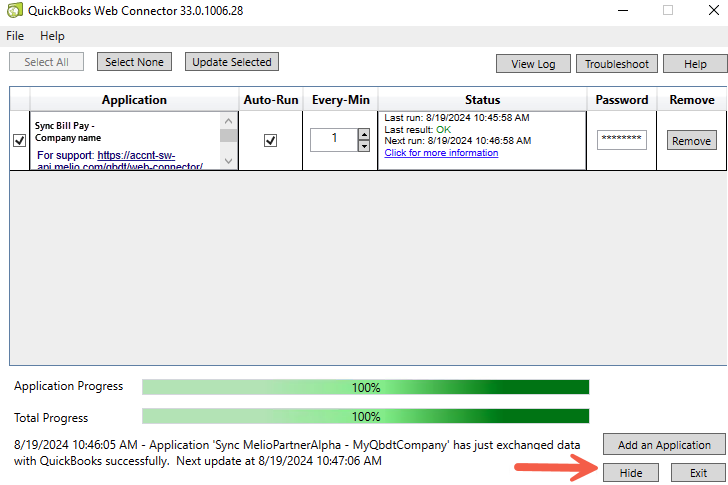
Task: Click the Password input field
Action: [x=622, y=140]
